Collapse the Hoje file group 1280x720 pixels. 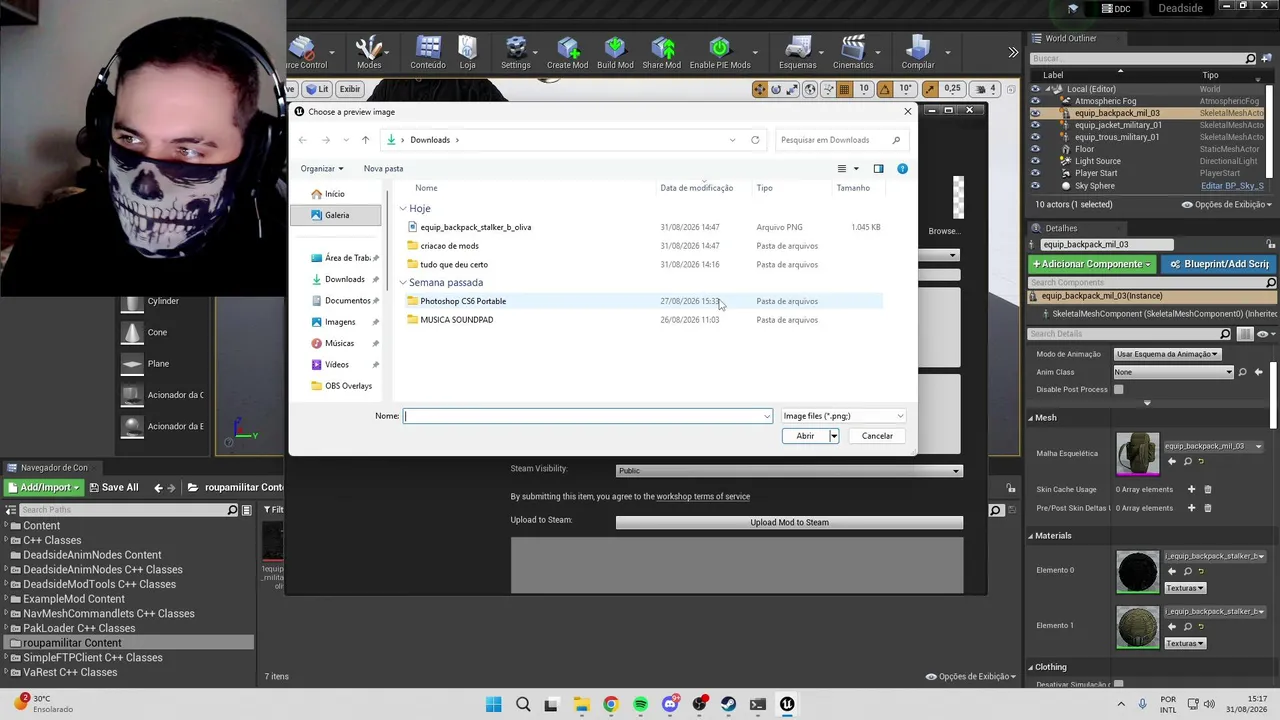[x=403, y=208]
